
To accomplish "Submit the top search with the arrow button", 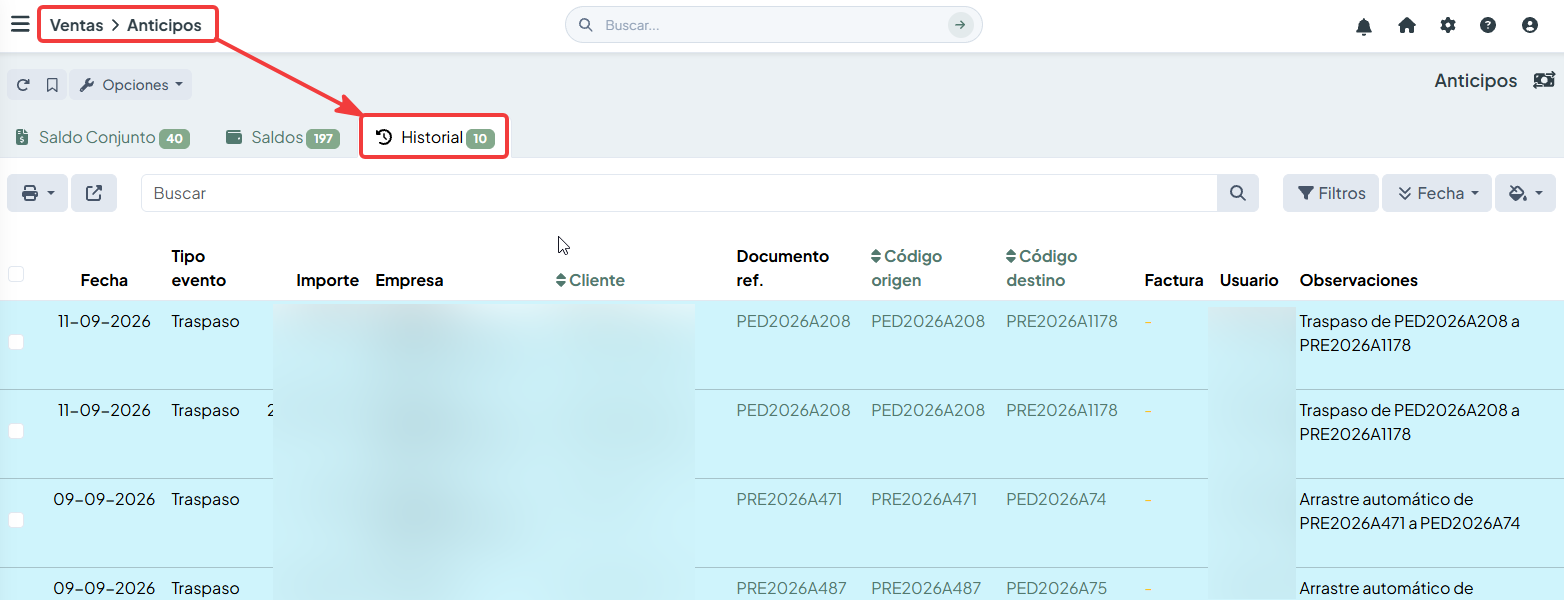I will coord(960,25).
